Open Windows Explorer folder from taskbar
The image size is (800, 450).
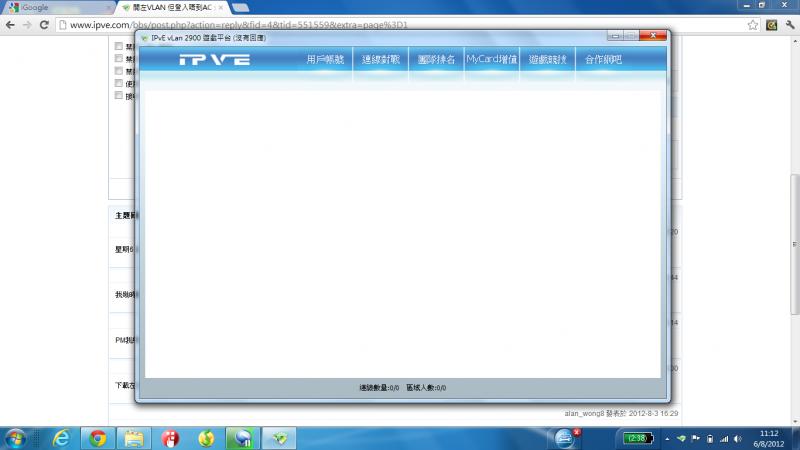tap(134, 438)
